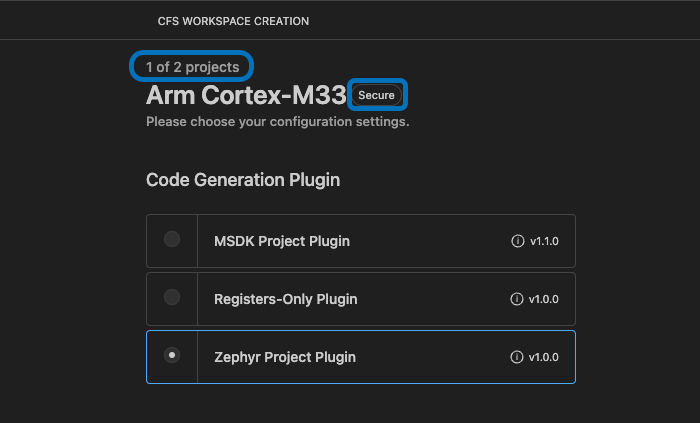Click the Zephyr Project Plugin v1.0.0 version text
Screen dimensions: 700x423
point(546,357)
